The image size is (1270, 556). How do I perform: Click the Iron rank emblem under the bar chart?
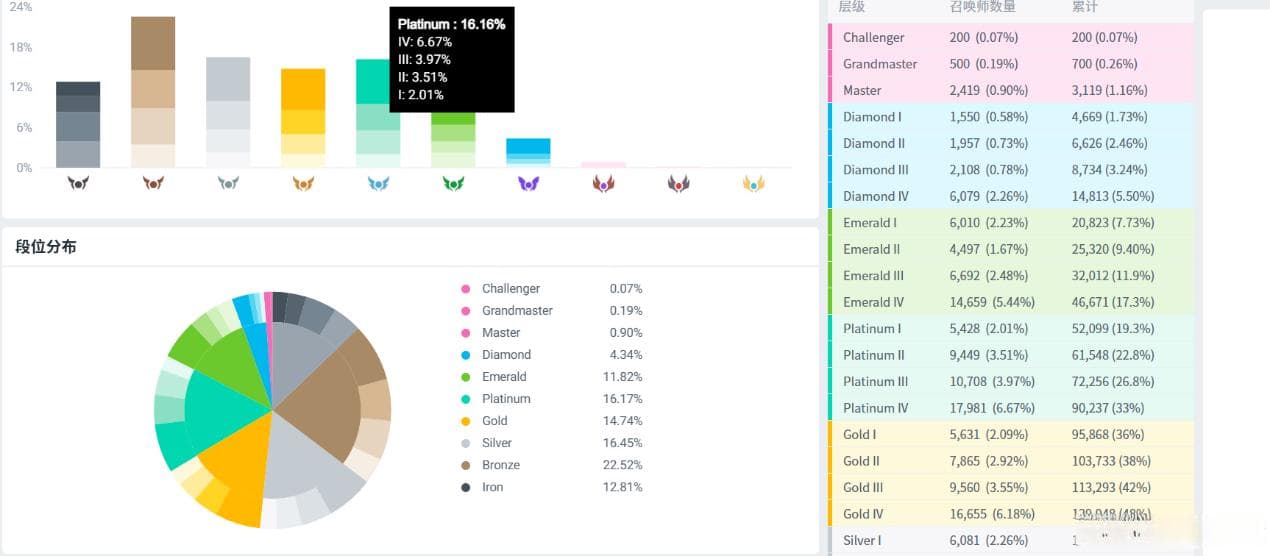coord(78,183)
